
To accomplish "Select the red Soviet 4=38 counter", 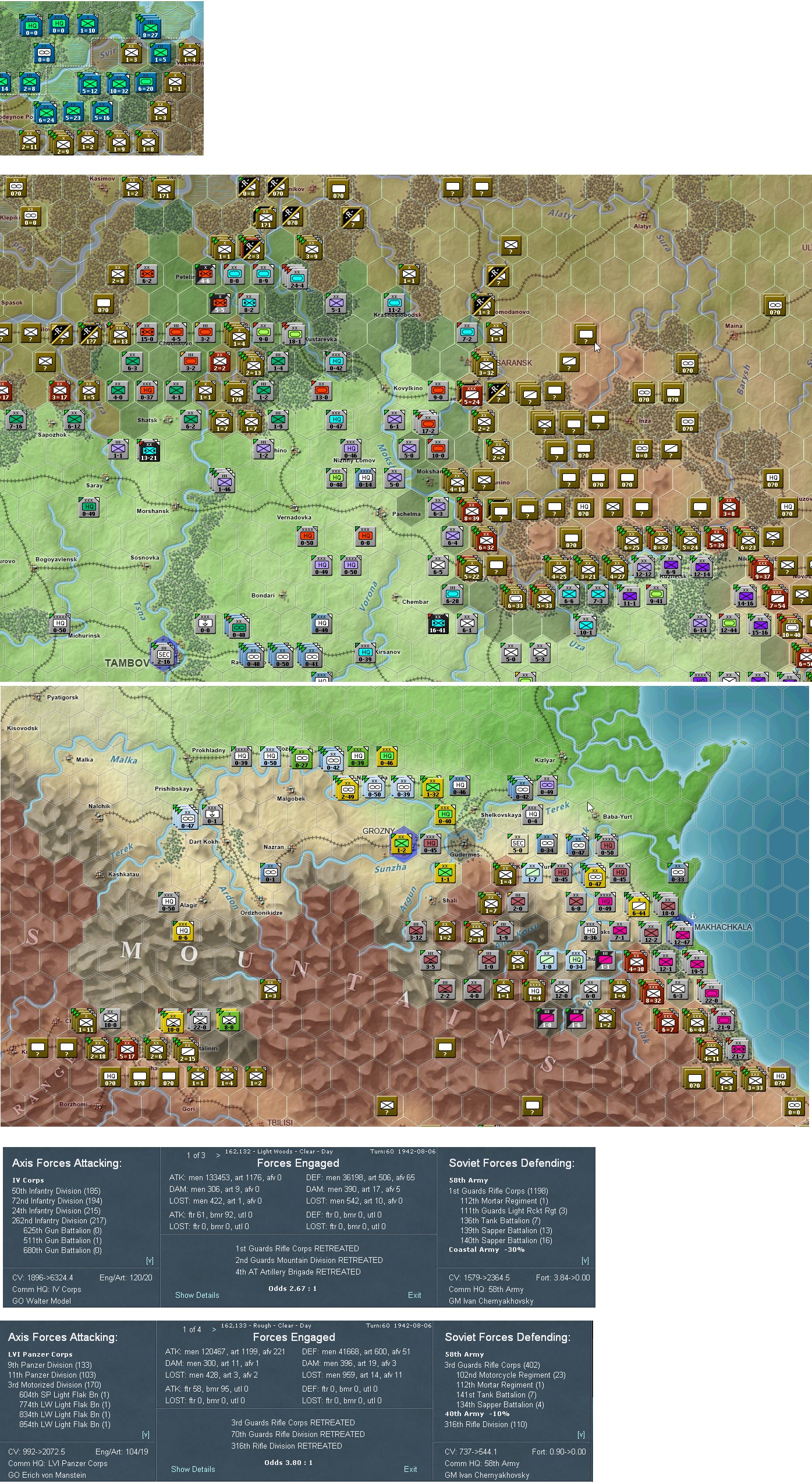I will pos(636,962).
